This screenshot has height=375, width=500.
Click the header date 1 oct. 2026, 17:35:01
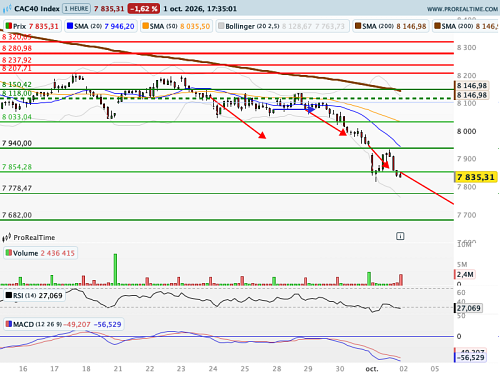click(x=200, y=9)
